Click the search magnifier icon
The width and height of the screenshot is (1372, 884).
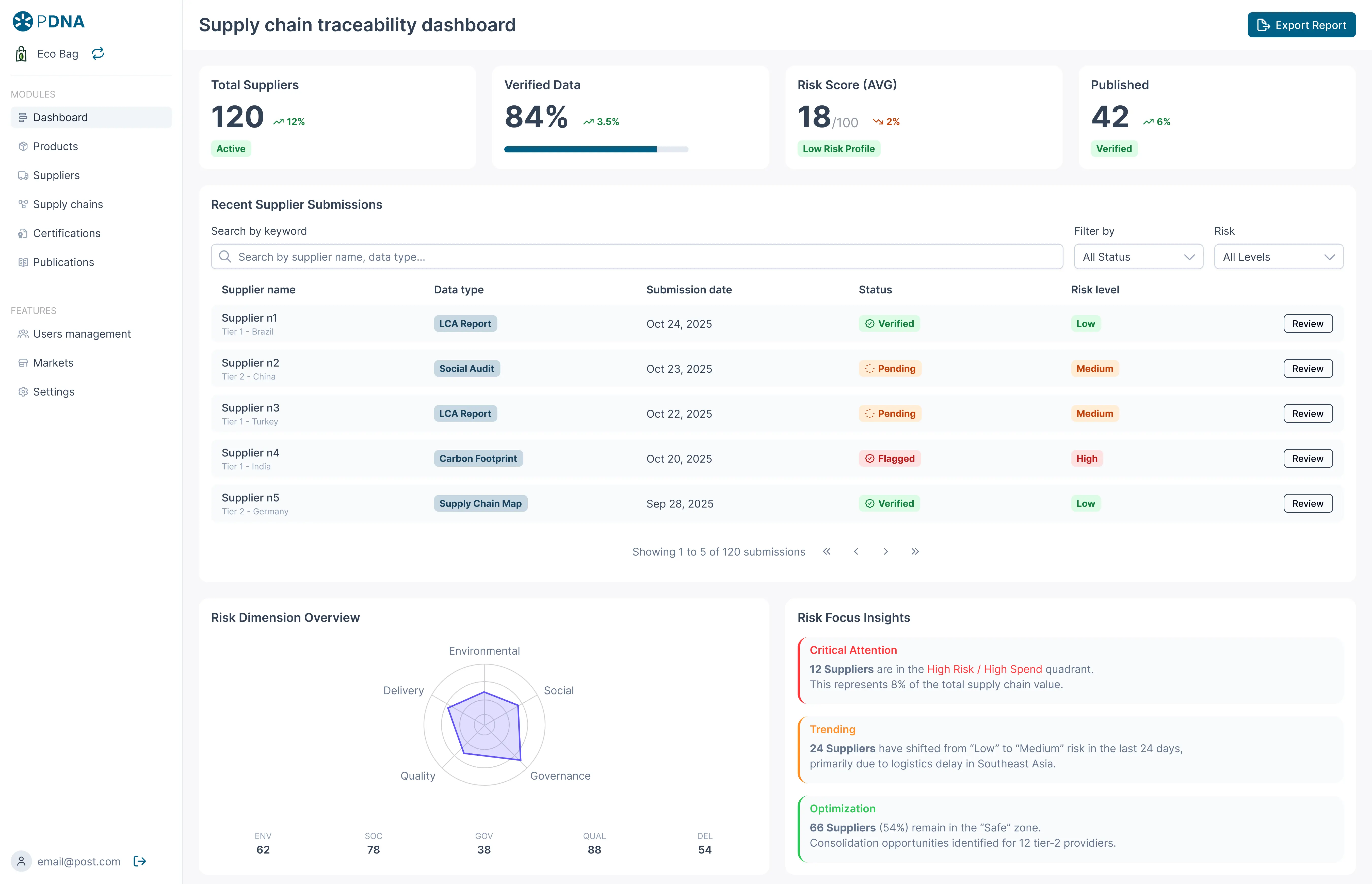(225, 257)
